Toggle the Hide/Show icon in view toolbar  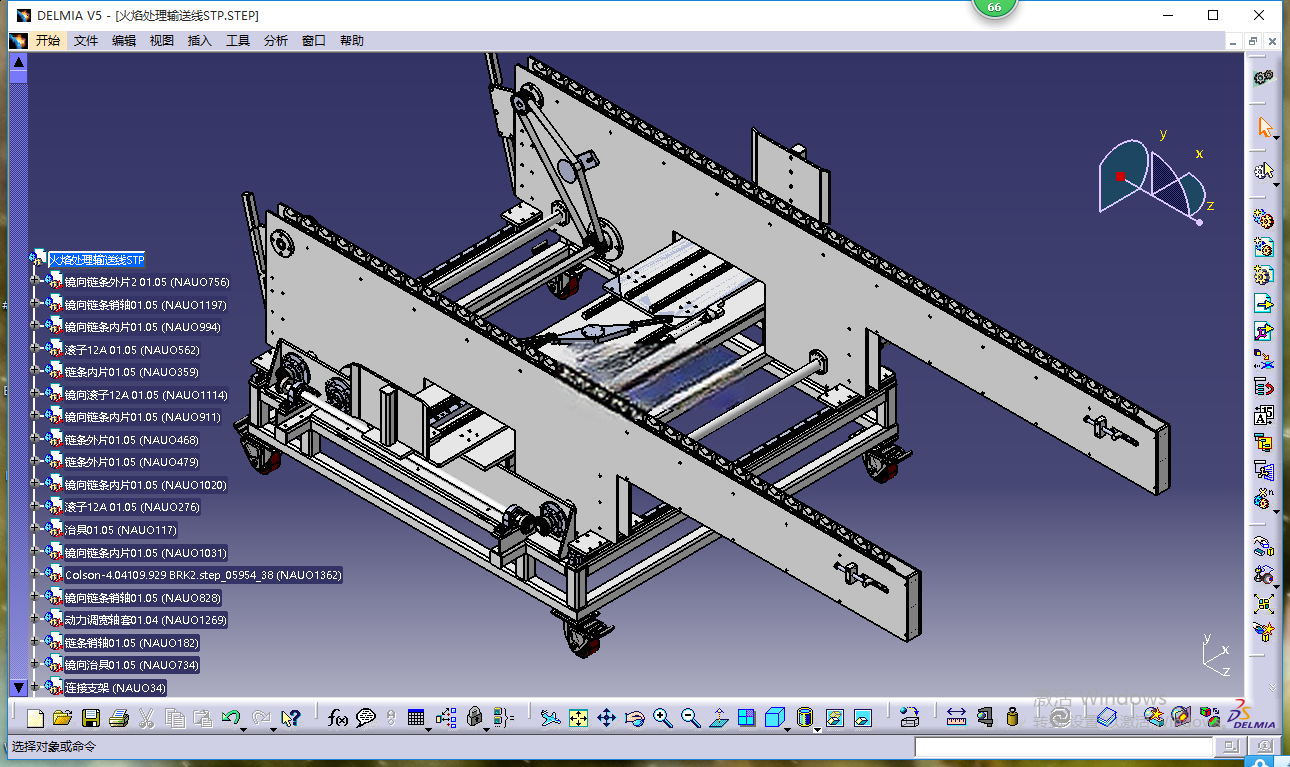(x=835, y=717)
